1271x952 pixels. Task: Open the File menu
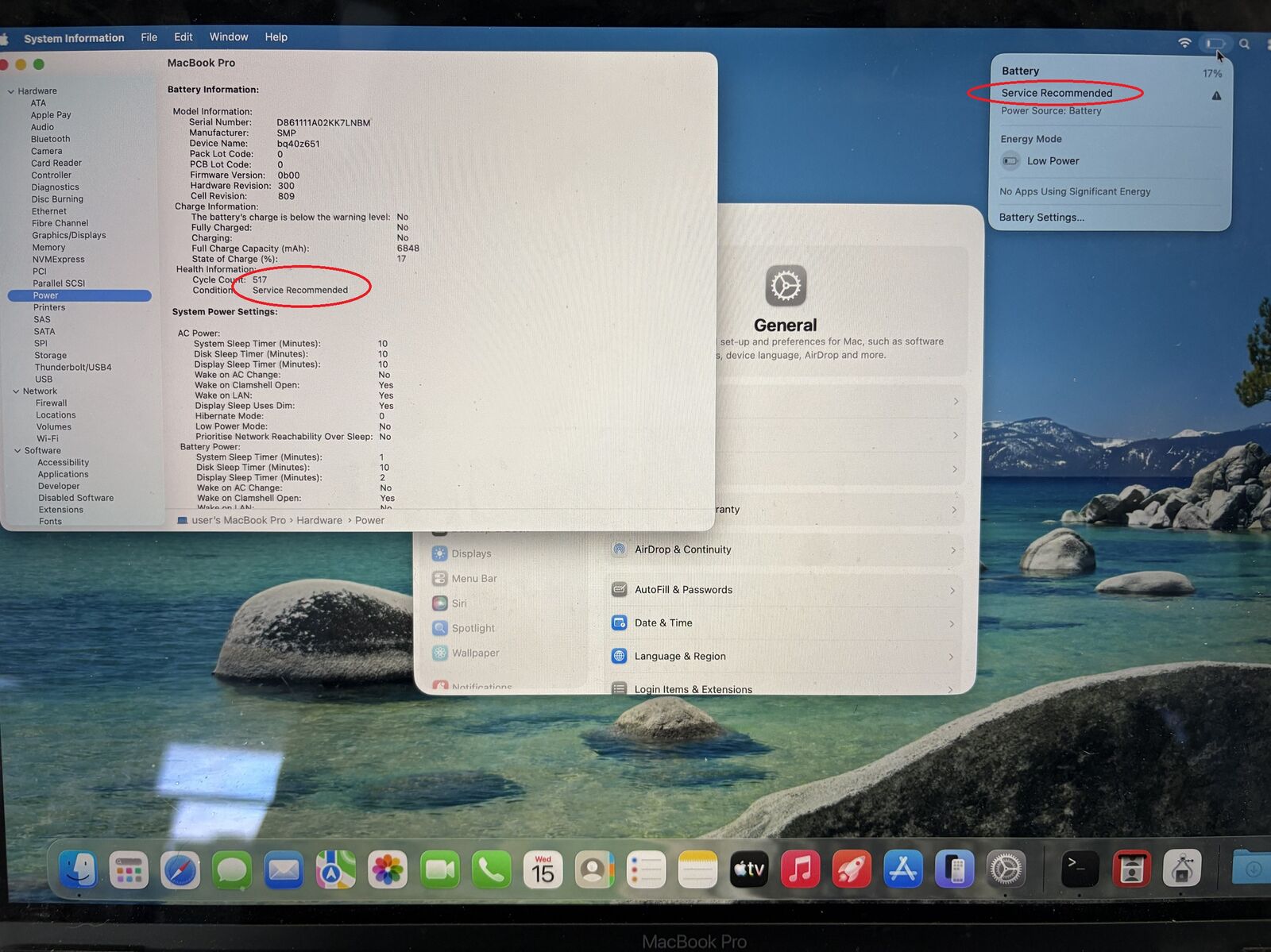[149, 37]
